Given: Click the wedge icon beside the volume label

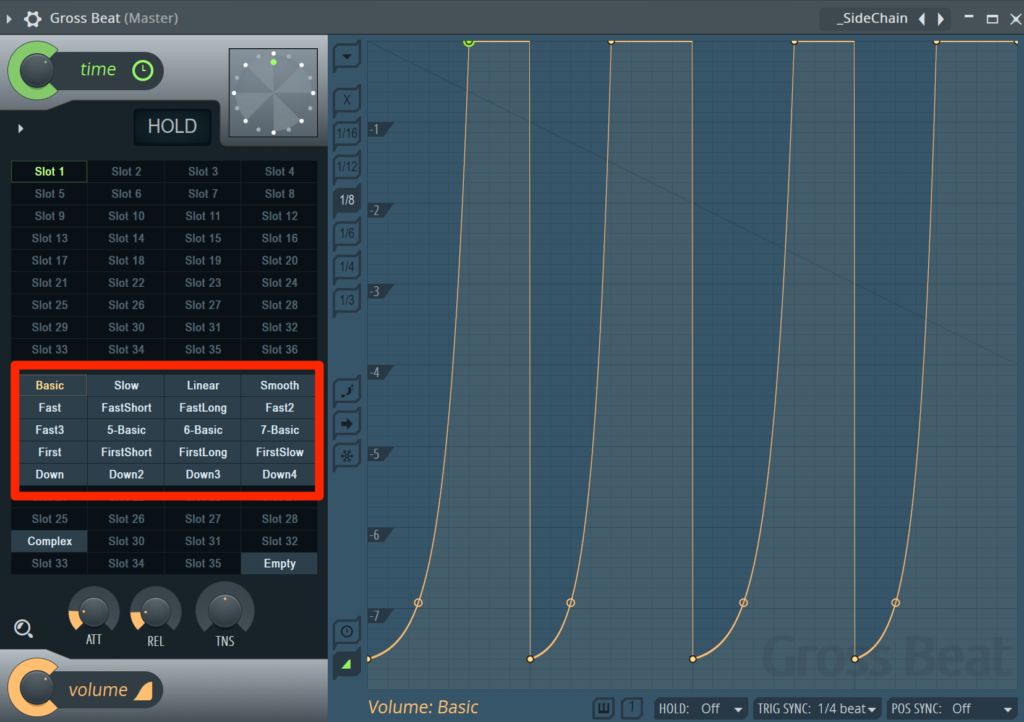Looking at the screenshot, I should pos(144,691).
